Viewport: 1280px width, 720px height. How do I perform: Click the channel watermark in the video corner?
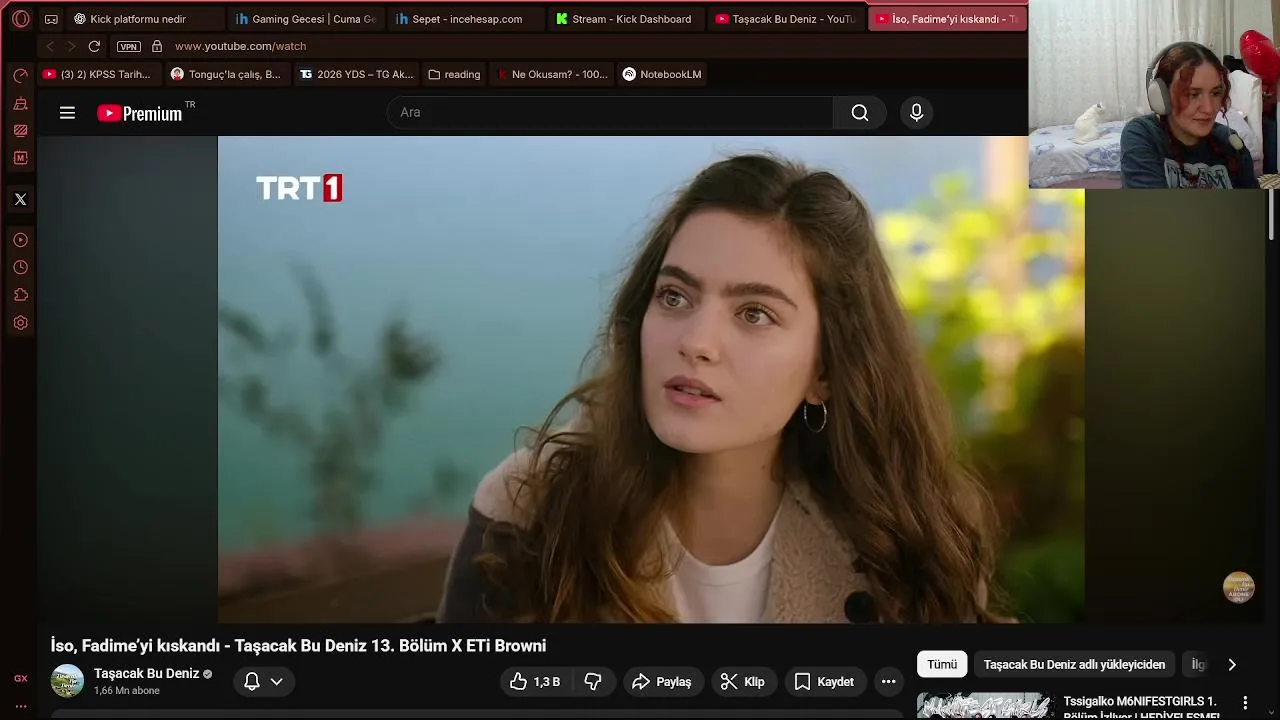pos(1239,587)
